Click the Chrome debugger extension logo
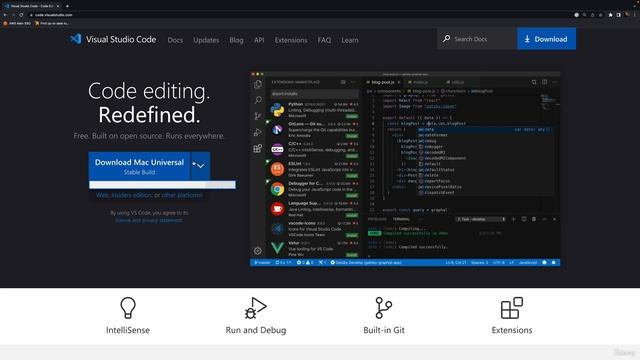 (x=277, y=189)
